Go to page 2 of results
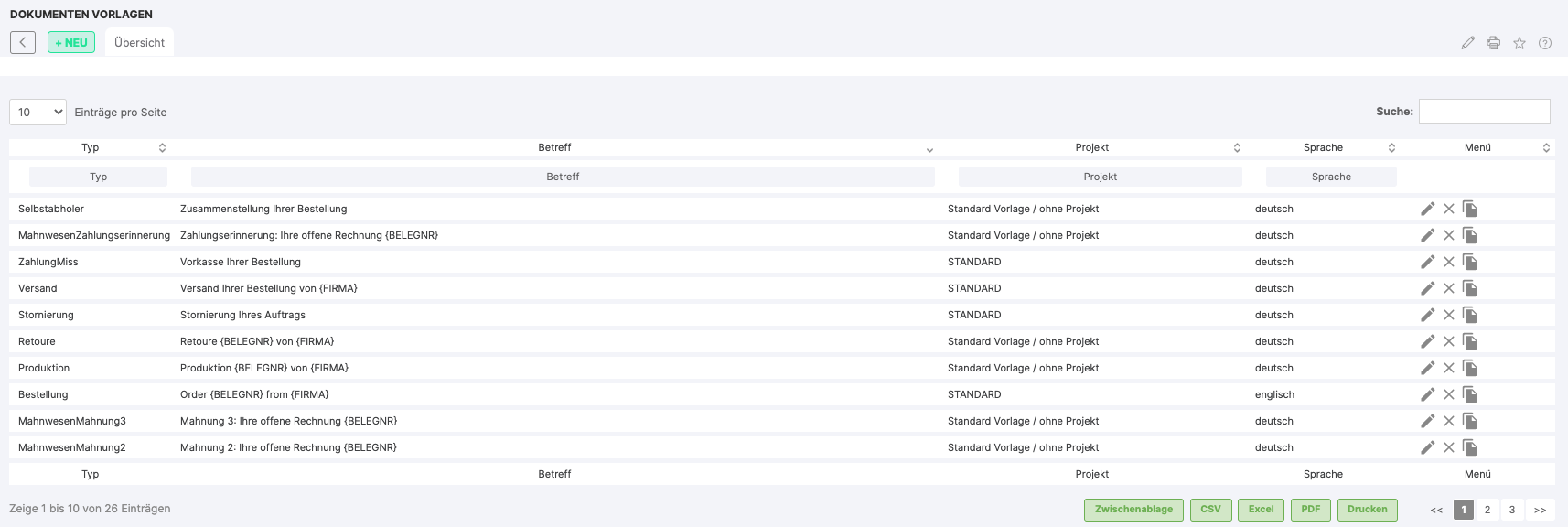 click(1487, 510)
